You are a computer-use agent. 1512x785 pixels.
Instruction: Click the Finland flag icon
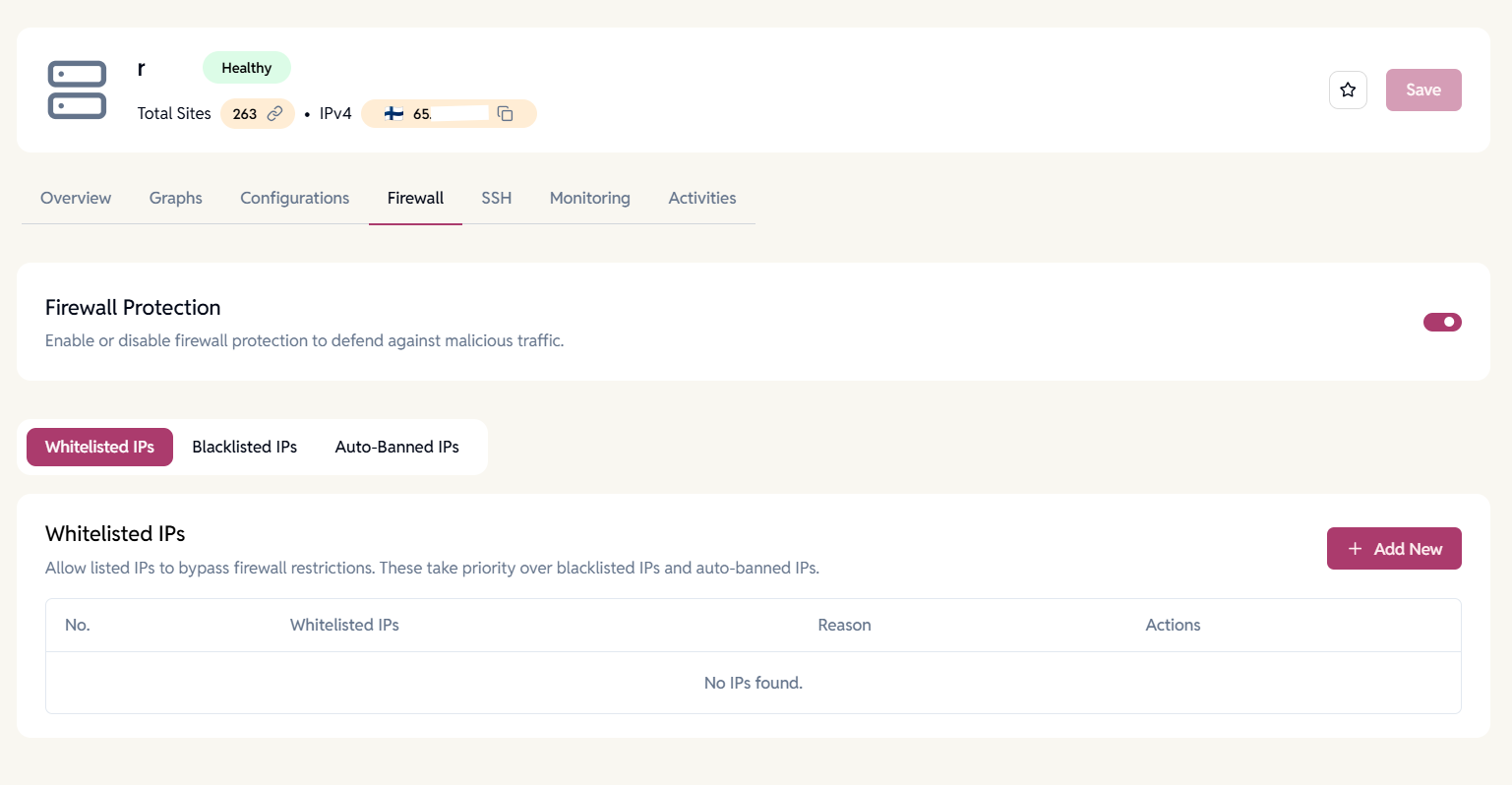[x=393, y=114]
